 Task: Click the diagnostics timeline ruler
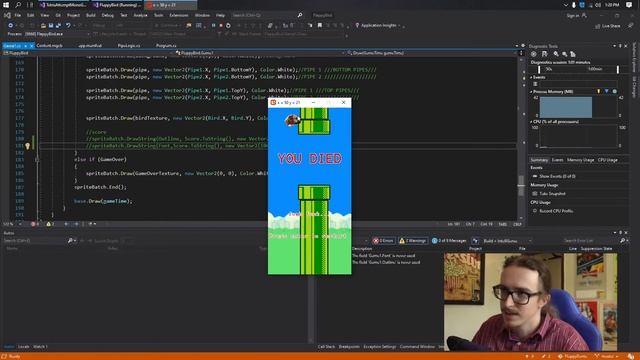[x=578, y=69]
